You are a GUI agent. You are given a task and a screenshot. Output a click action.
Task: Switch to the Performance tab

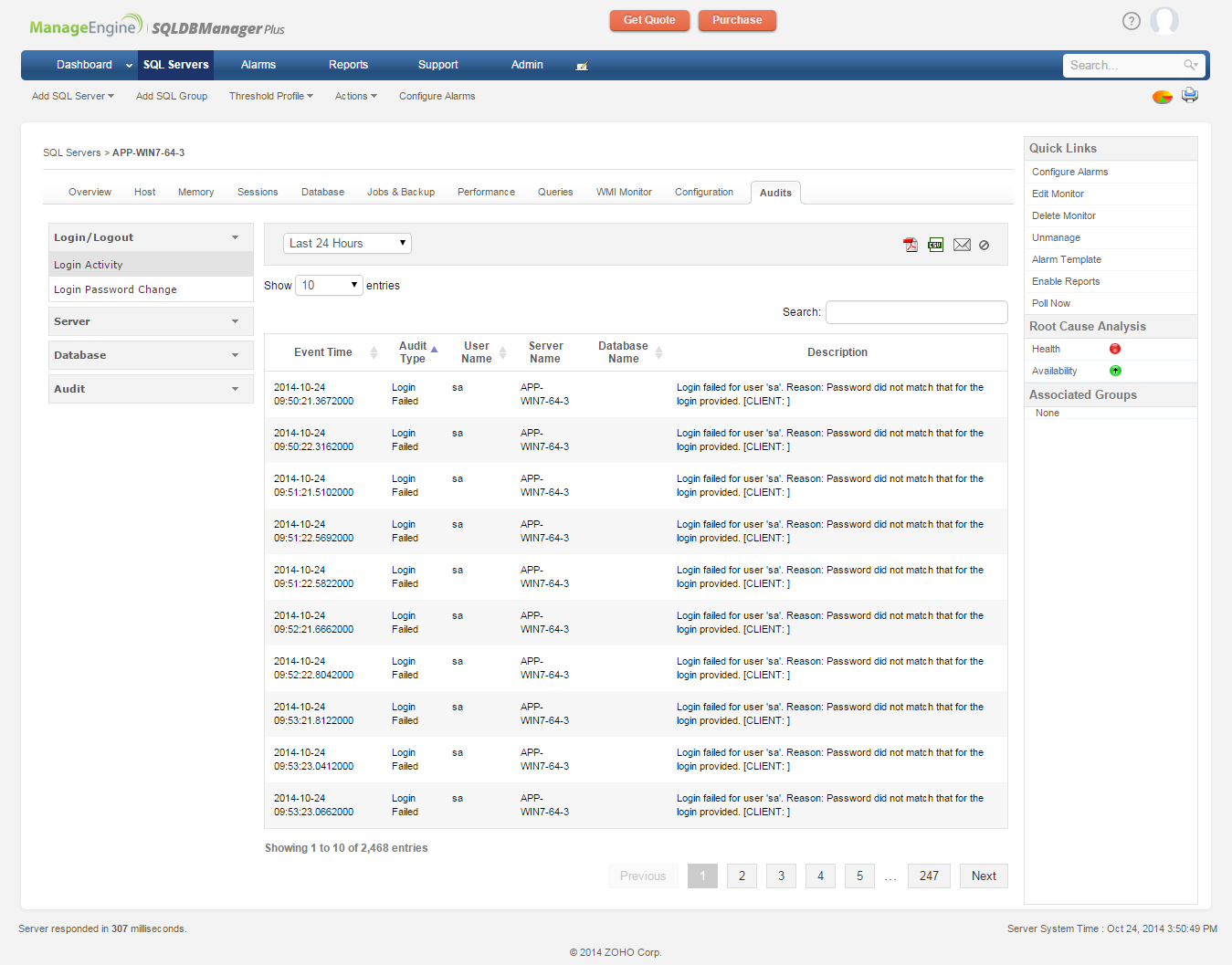(x=486, y=193)
